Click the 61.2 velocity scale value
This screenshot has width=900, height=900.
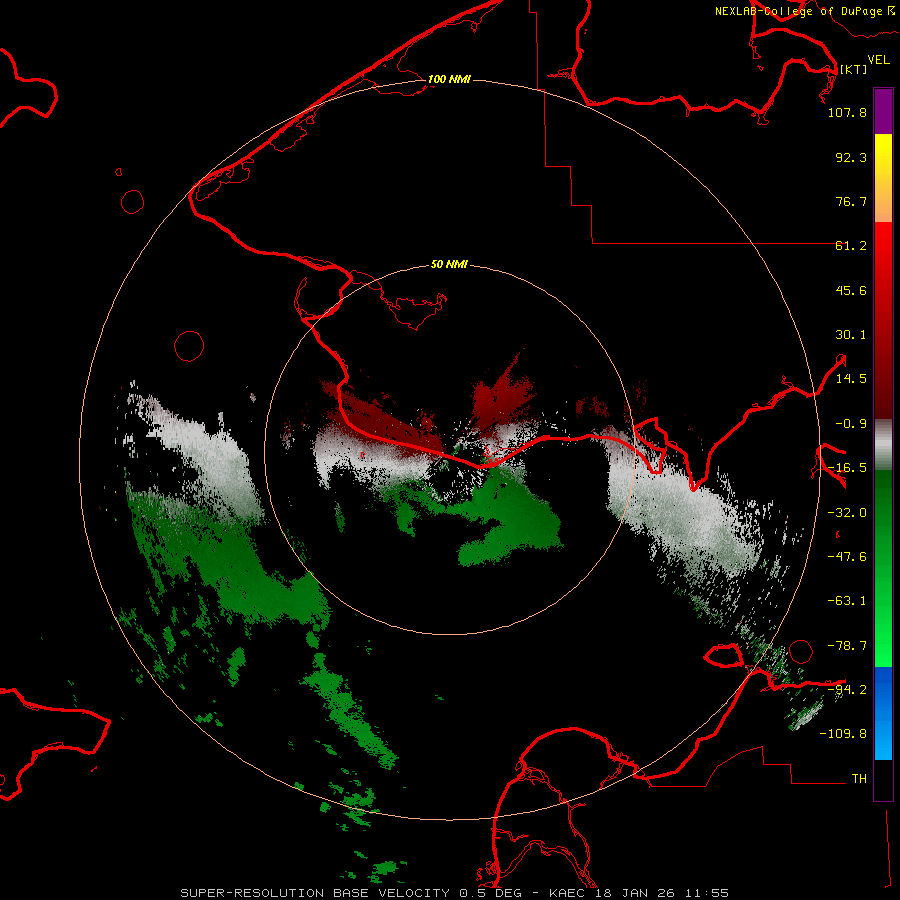[x=851, y=246]
